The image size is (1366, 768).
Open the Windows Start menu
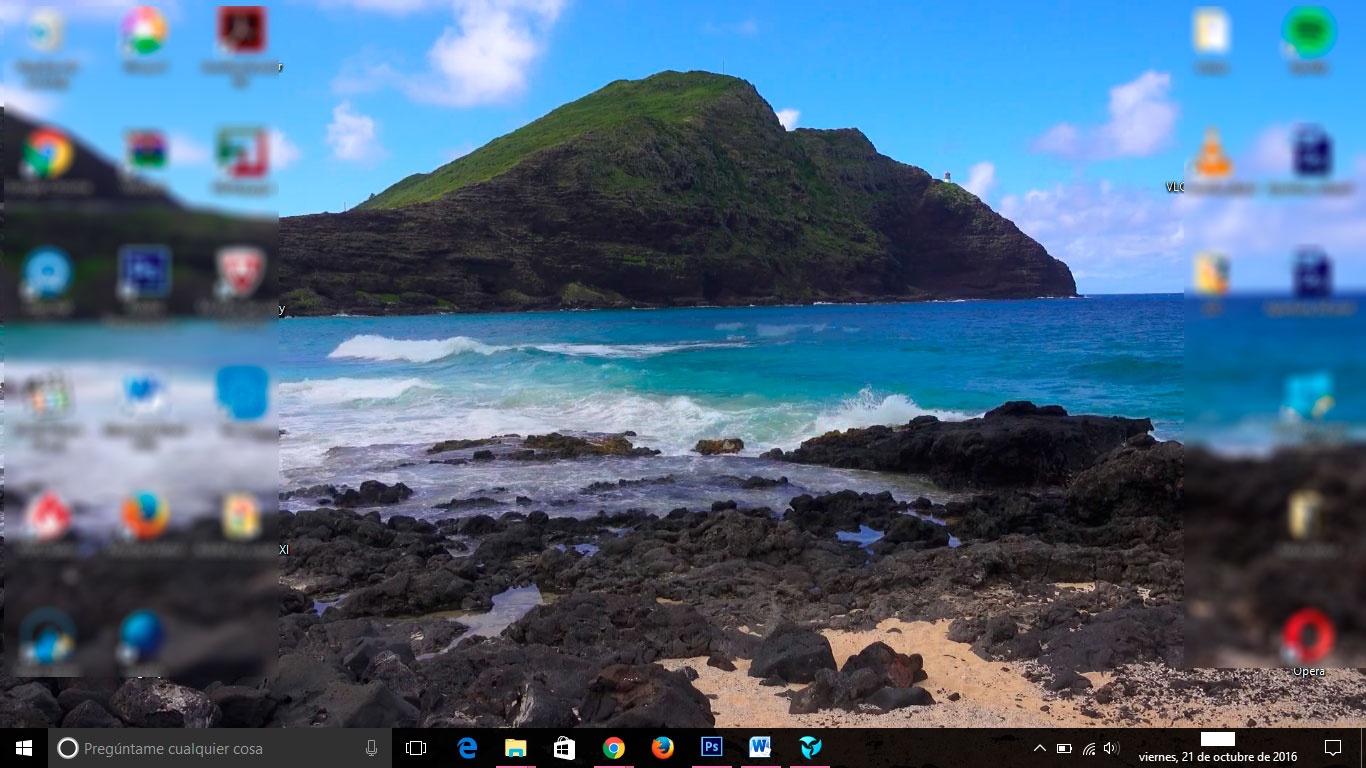pyautogui.click(x=24, y=748)
